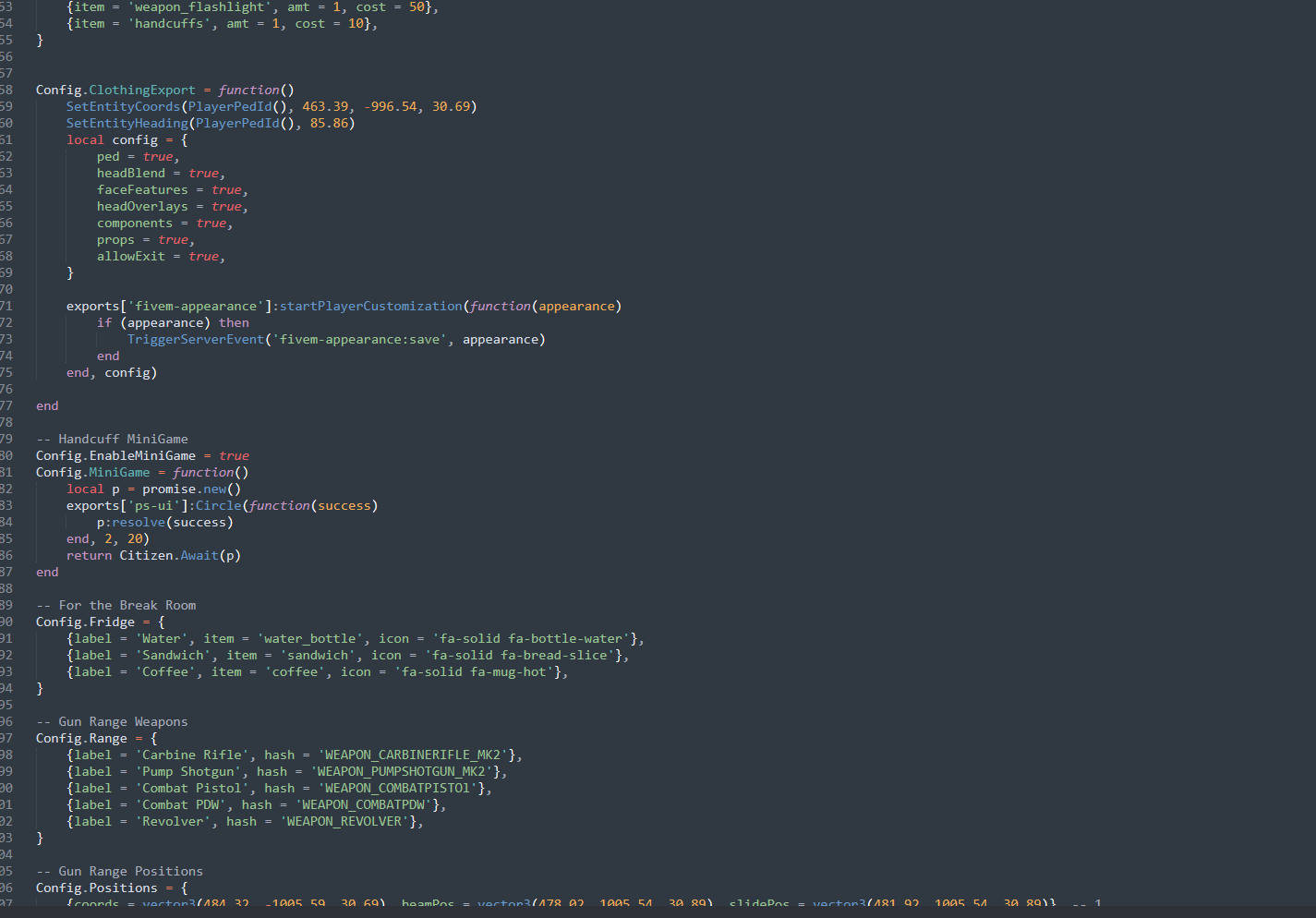Click the true value after allowExit
This screenshot has width=1316, height=918.
pyautogui.click(x=203, y=257)
